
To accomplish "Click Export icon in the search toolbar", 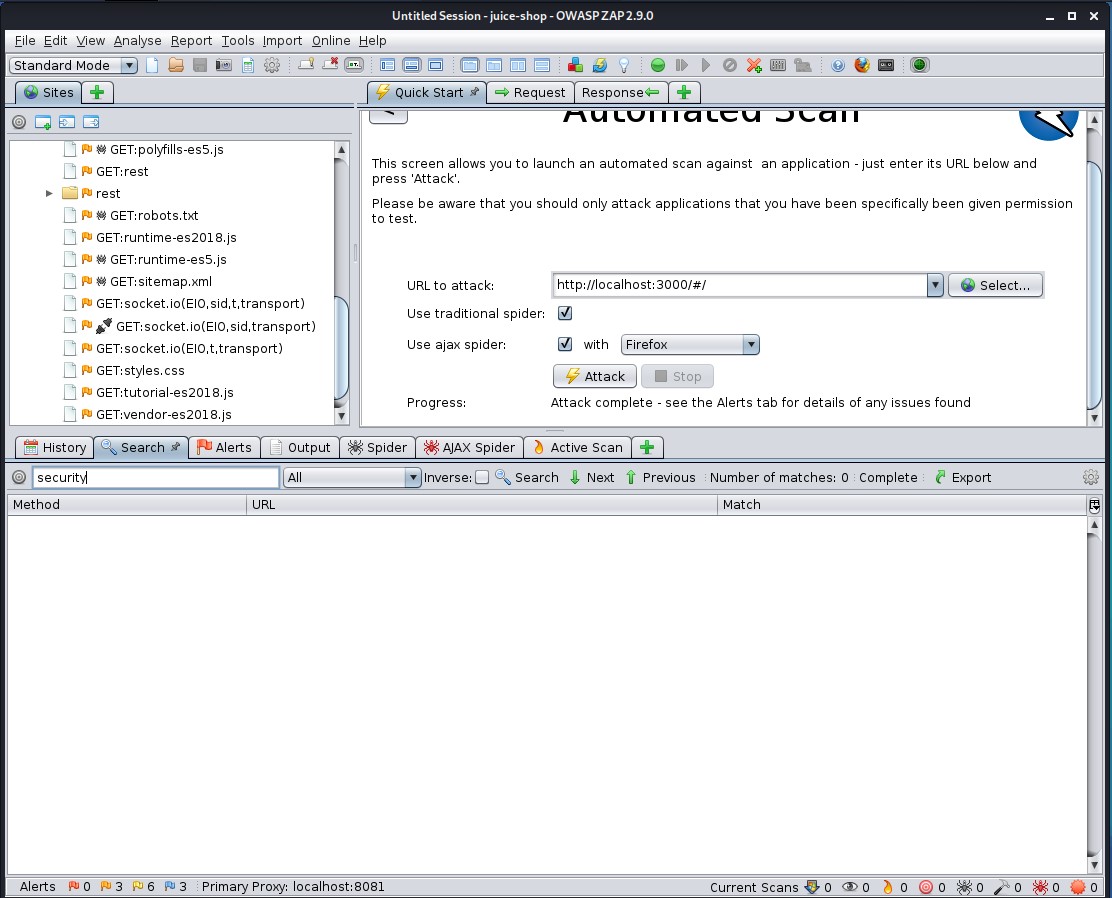I will 940,478.
